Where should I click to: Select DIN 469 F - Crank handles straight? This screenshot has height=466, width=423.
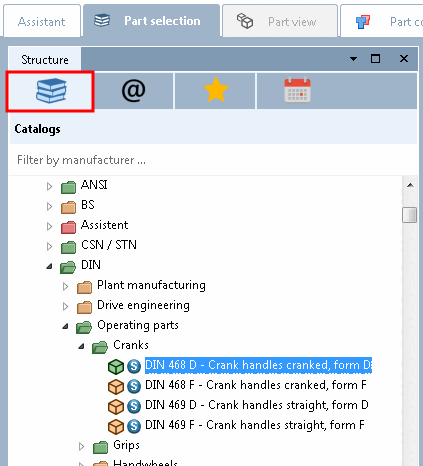tap(255, 425)
